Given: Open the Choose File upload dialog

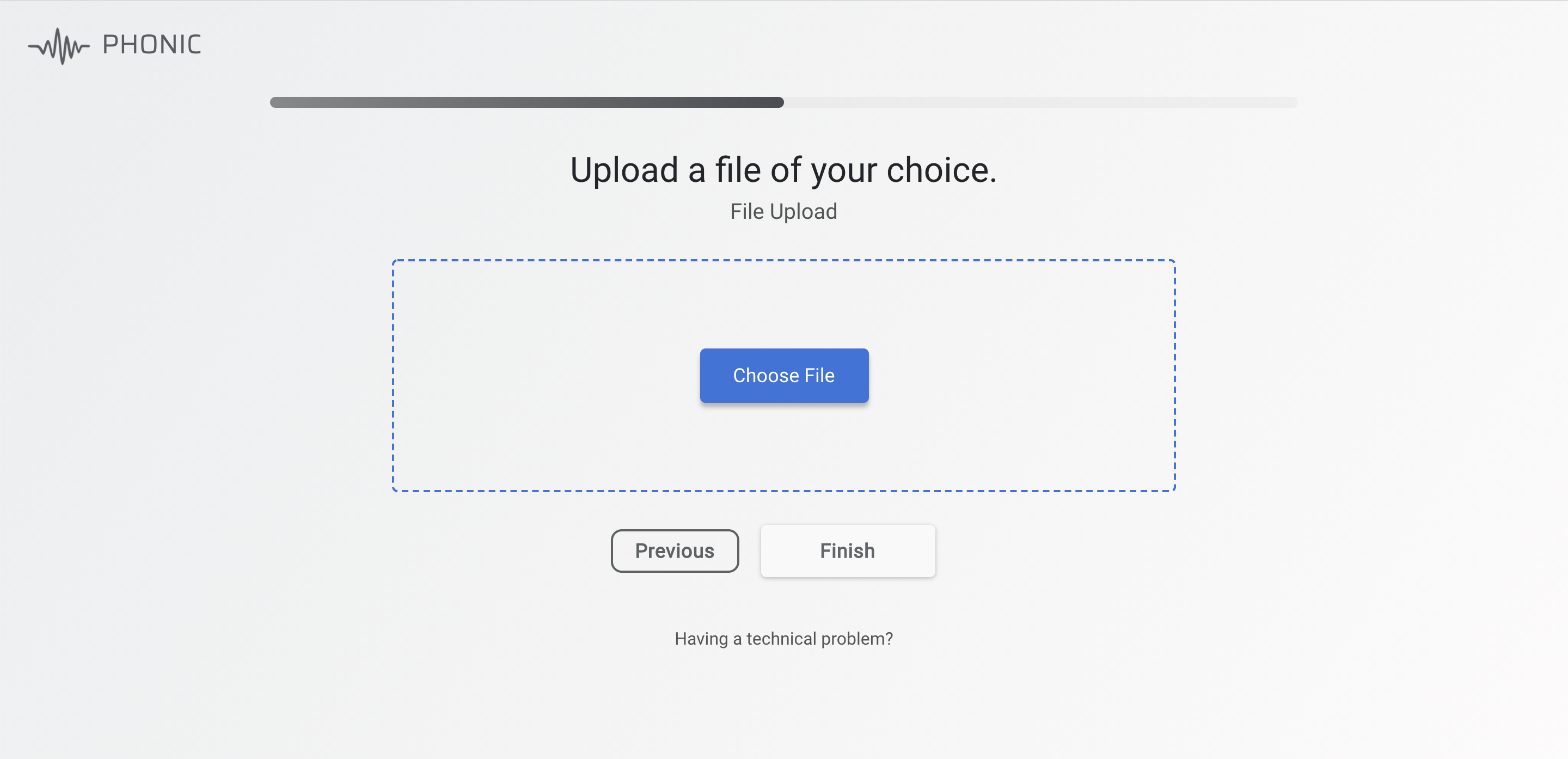Looking at the screenshot, I should [784, 376].
